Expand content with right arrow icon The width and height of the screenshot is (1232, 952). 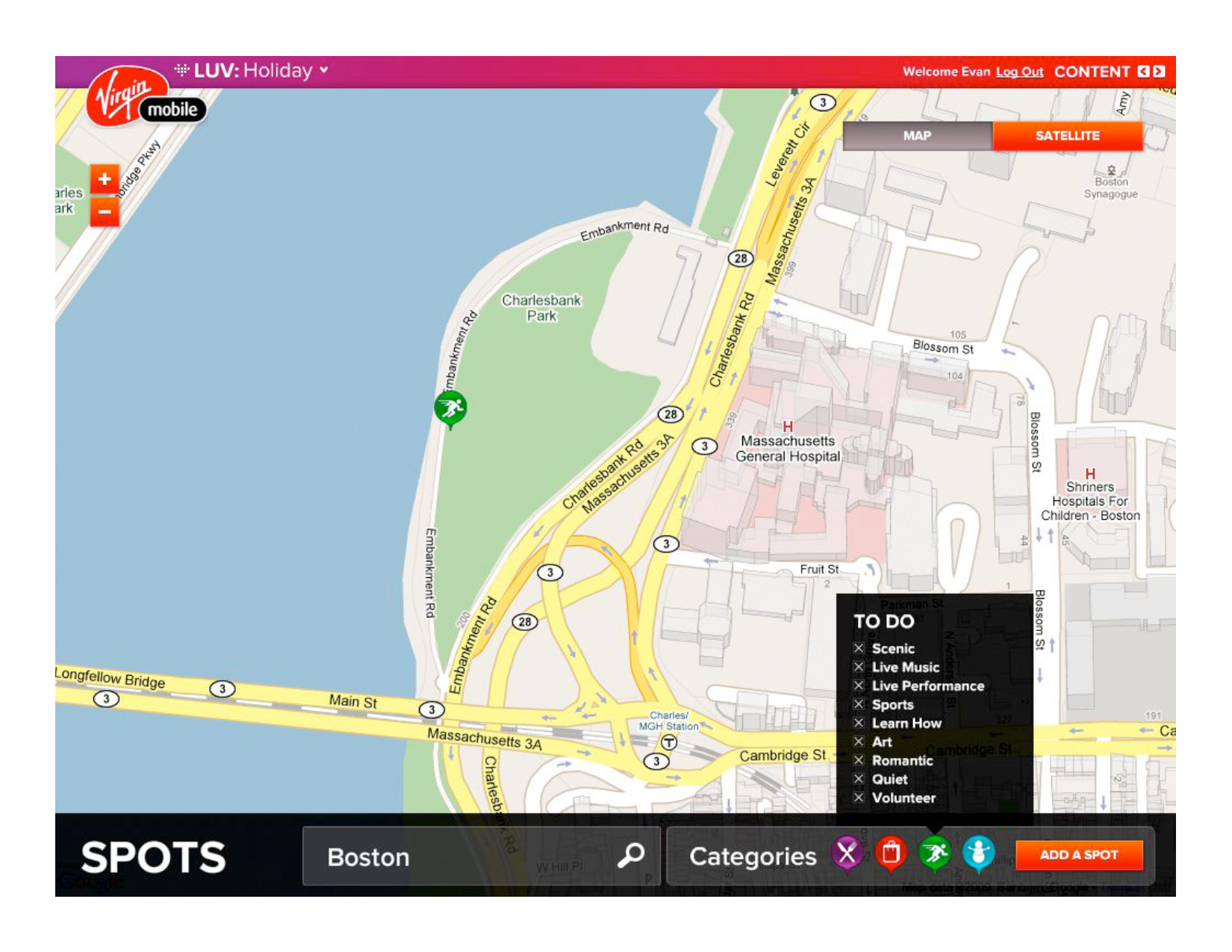pyautogui.click(x=1158, y=72)
